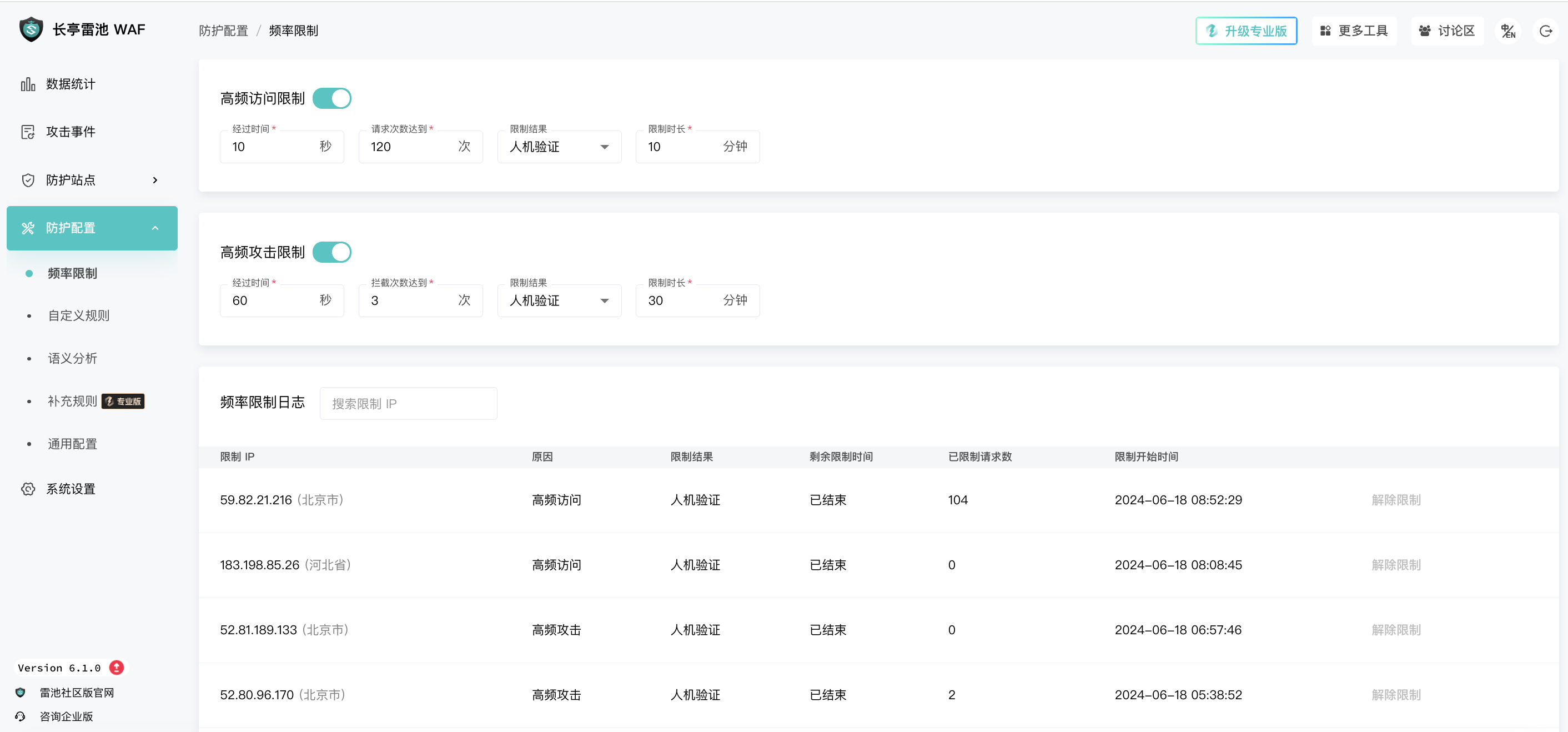Click the IP 52.81.189.133 cell
1568x732 pixels.
coord(284,630)
